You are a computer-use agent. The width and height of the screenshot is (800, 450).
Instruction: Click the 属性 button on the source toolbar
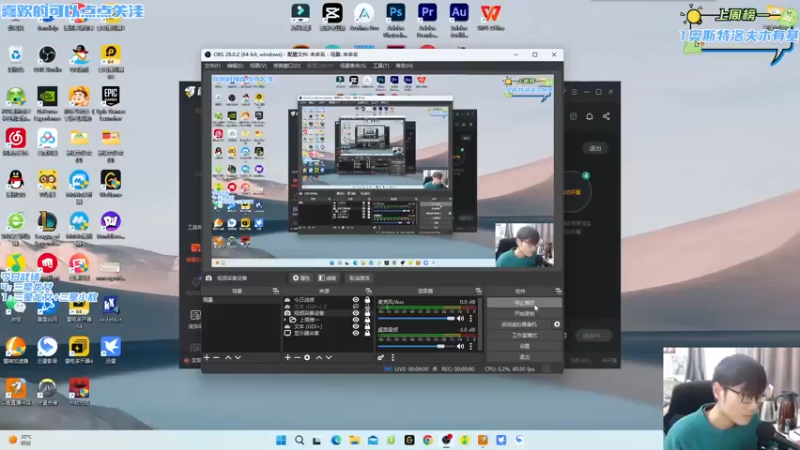click(301, 278)
